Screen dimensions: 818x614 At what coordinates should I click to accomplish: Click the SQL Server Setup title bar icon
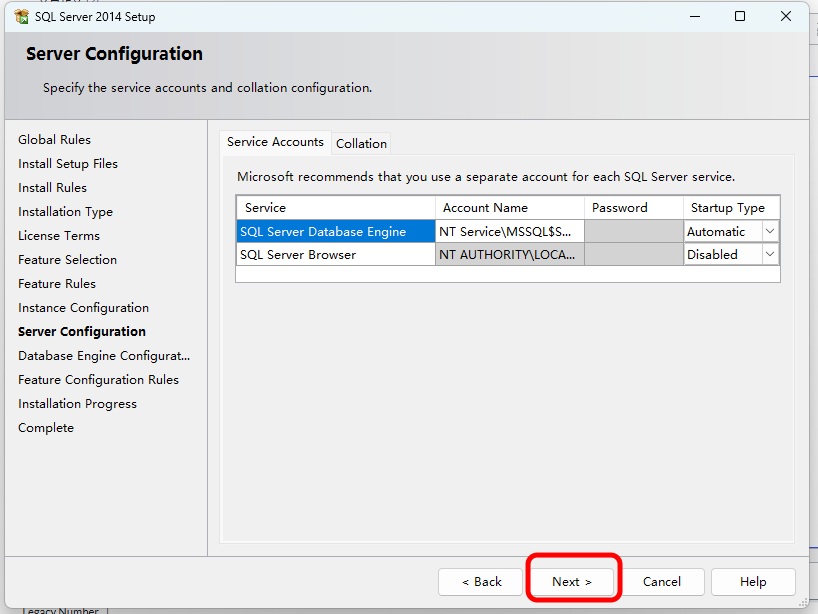click(x=21, y=16)
